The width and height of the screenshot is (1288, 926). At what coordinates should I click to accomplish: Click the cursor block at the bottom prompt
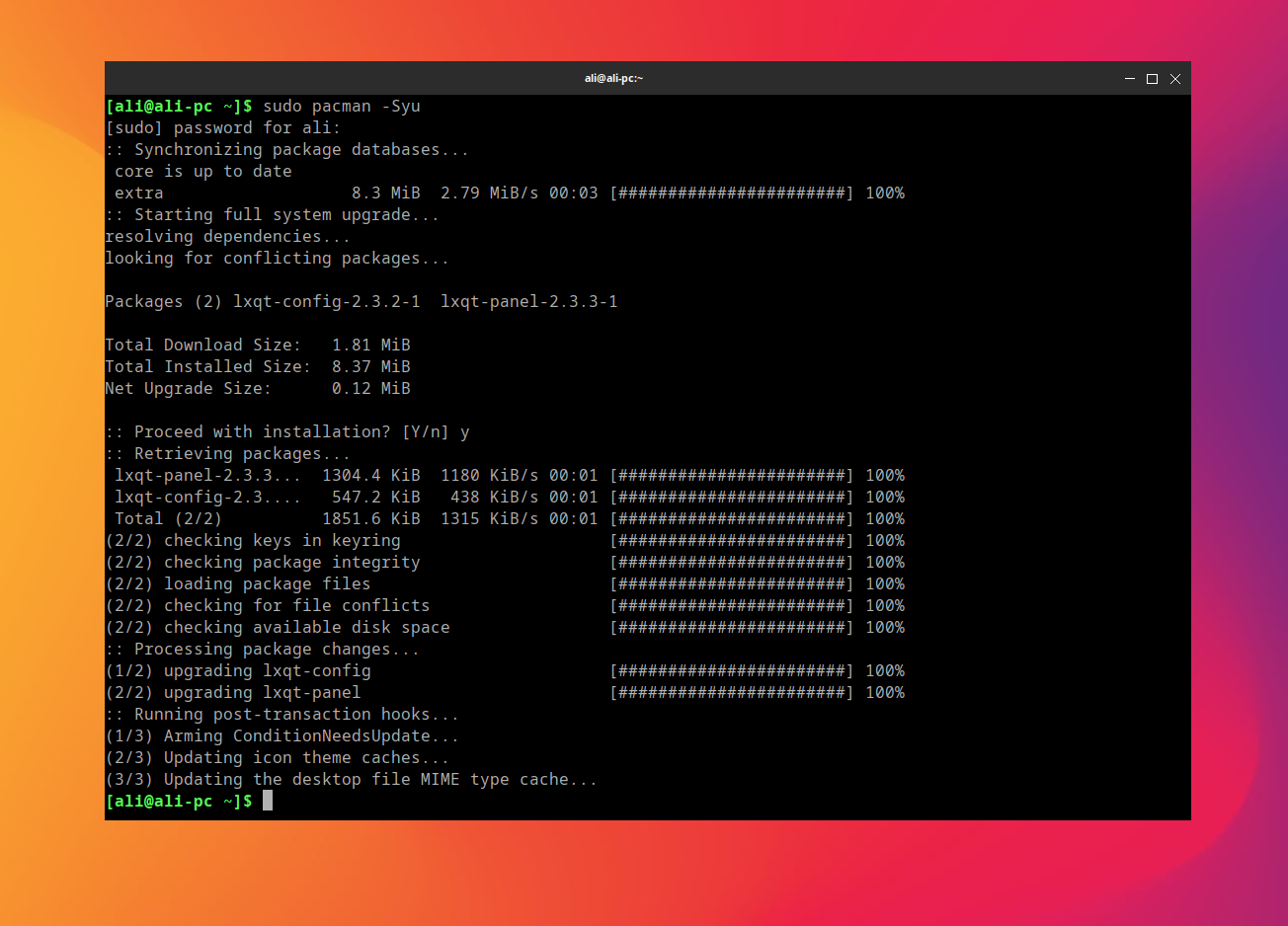point(268,801)
